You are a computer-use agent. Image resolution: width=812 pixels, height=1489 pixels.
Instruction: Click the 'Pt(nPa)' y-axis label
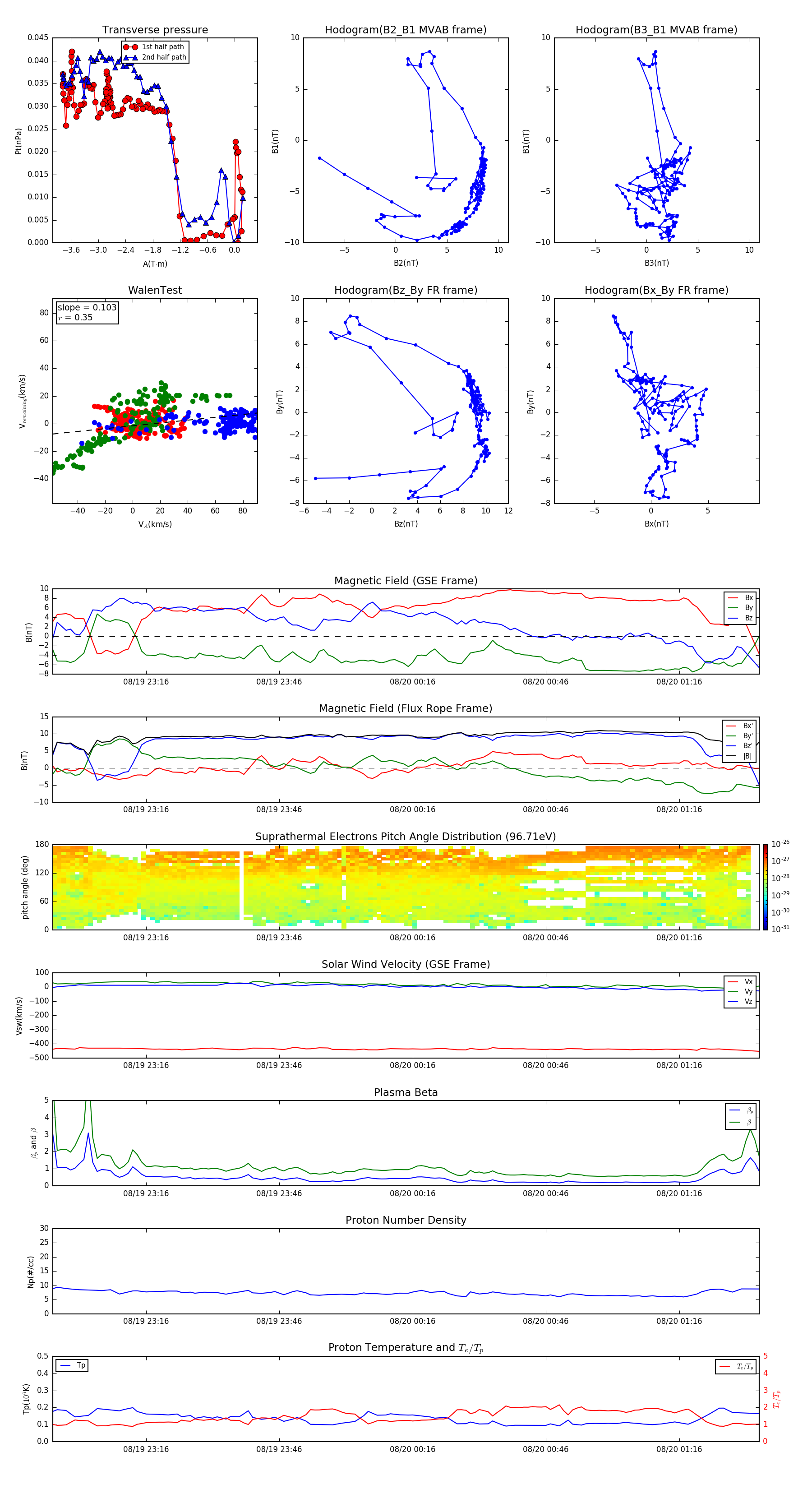click(x=18, y=140)
